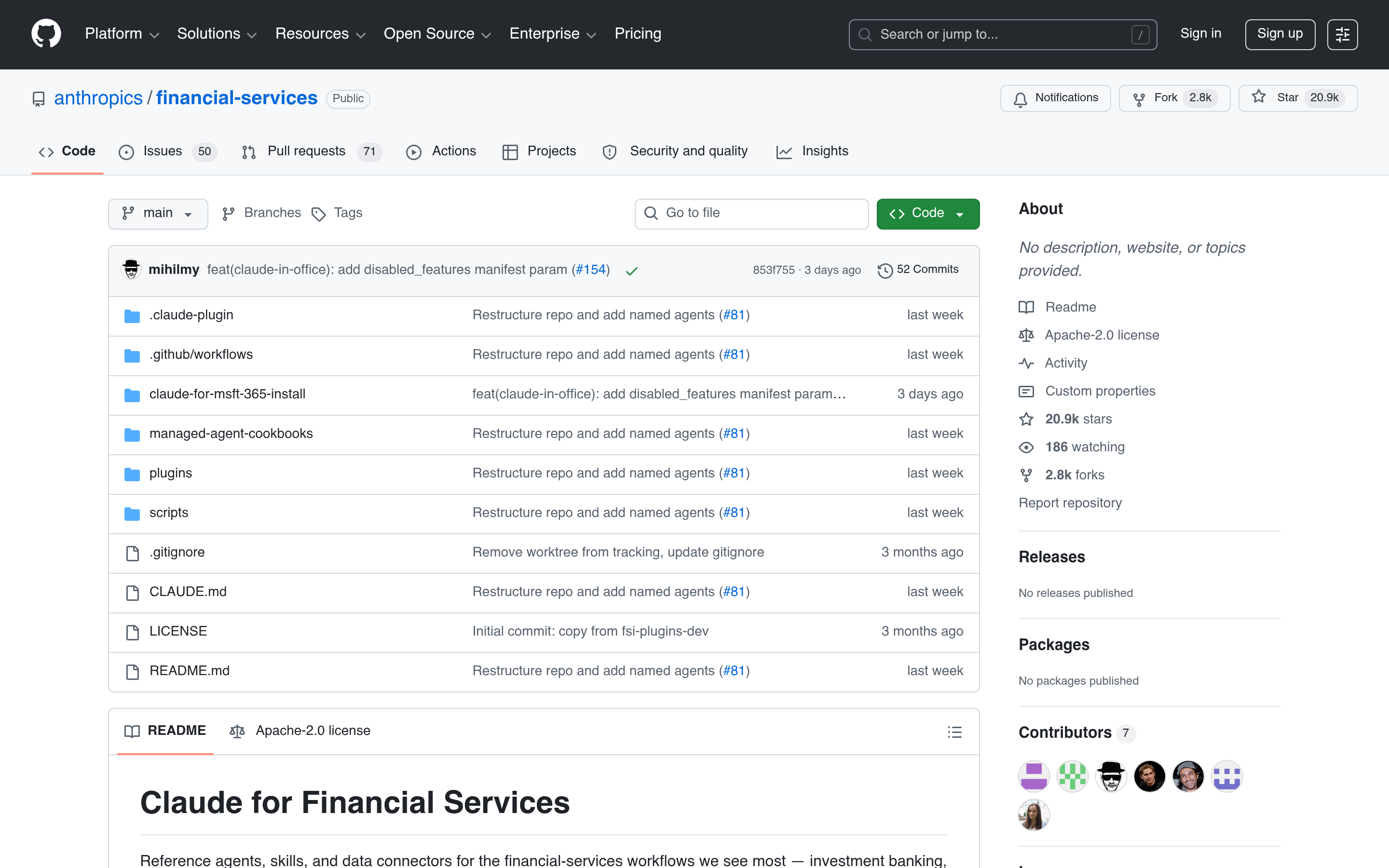Switch to the Actions tab

(441, 151)
